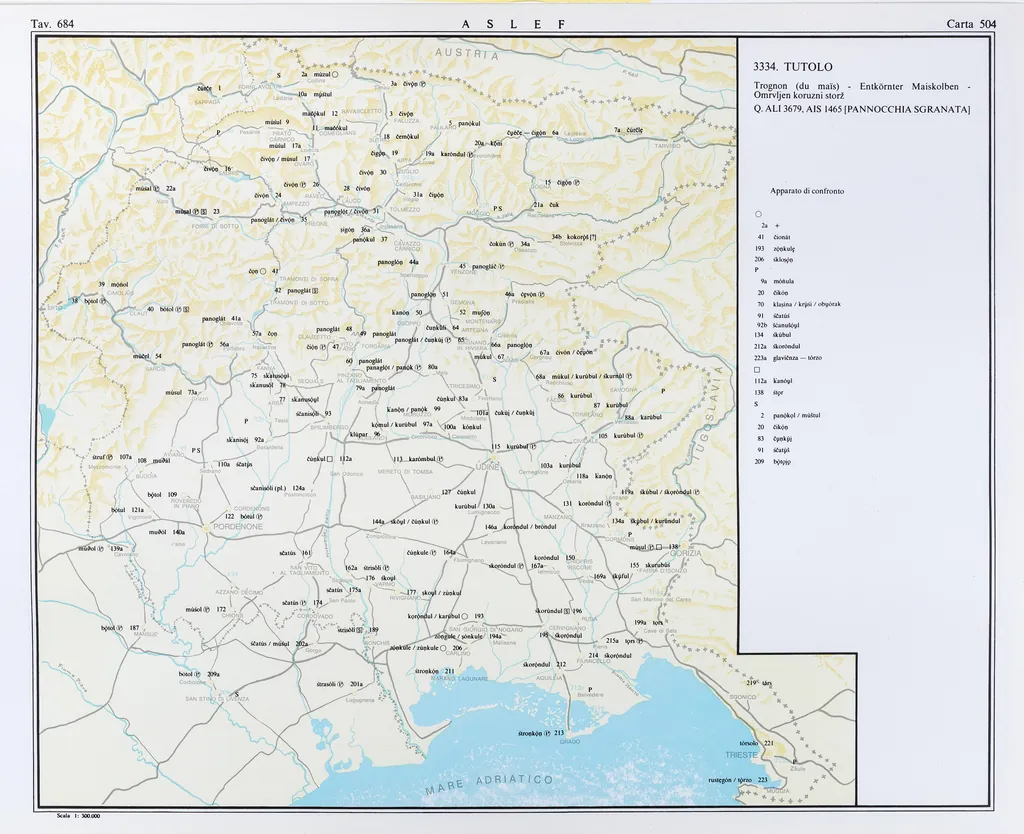Click the 3334. TUTOLO map title
Viewport: 1024px width, 834px height.
coord(792,67)
